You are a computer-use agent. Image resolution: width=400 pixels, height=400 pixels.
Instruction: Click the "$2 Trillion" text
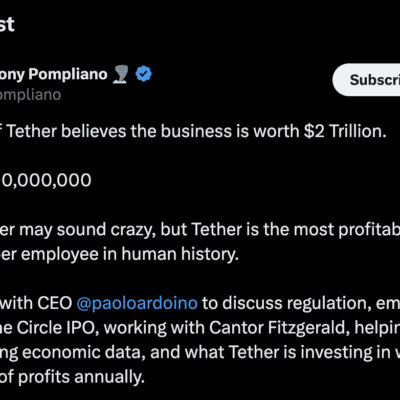pos(345,131)
